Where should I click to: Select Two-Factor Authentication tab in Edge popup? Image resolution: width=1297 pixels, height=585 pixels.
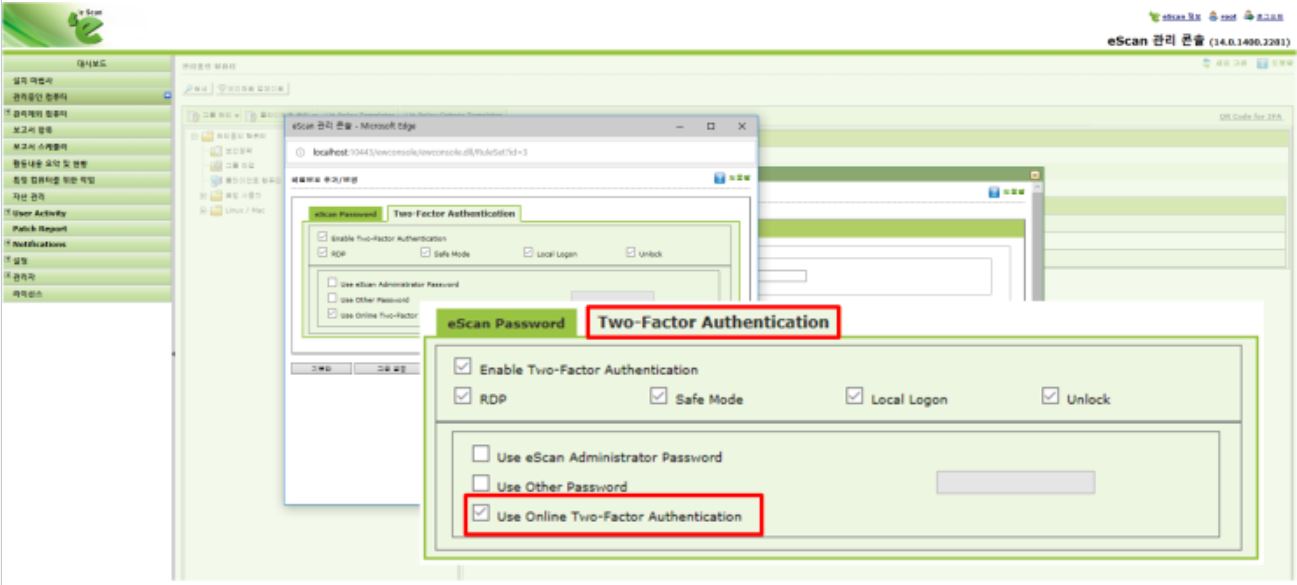(x=455, y=214)
